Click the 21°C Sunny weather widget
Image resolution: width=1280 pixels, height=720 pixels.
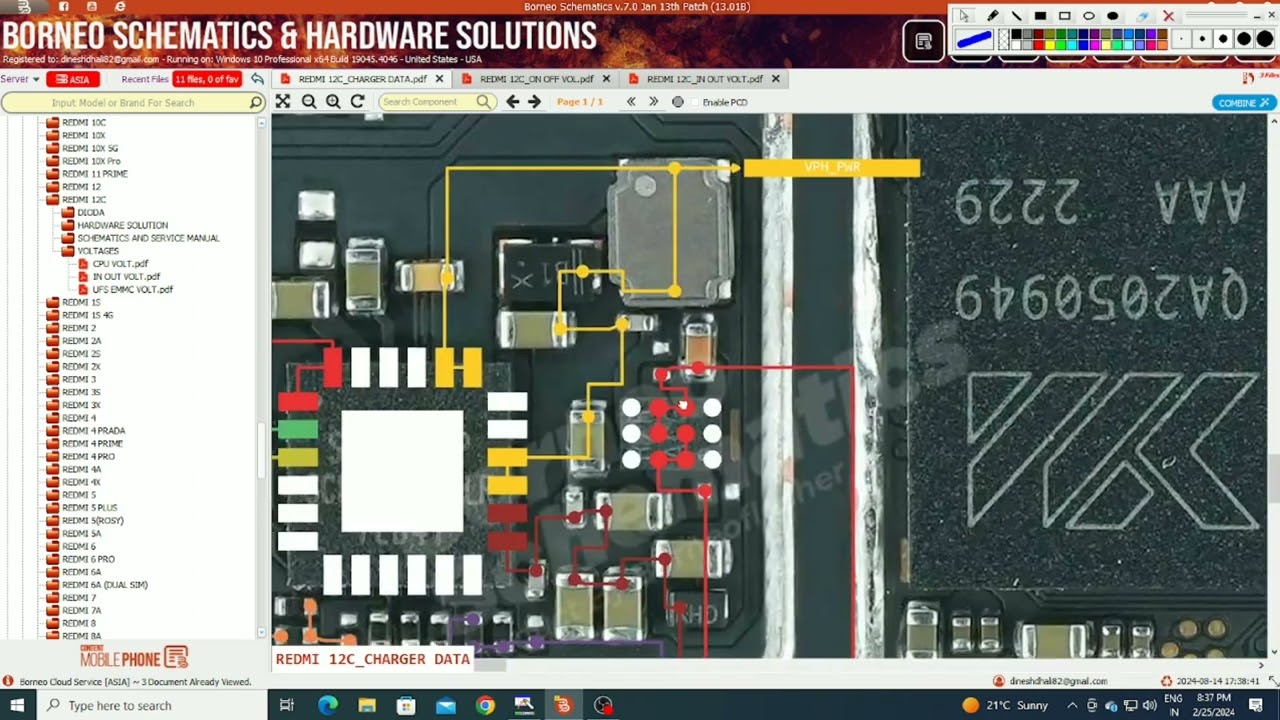(x=1005, y=705)
